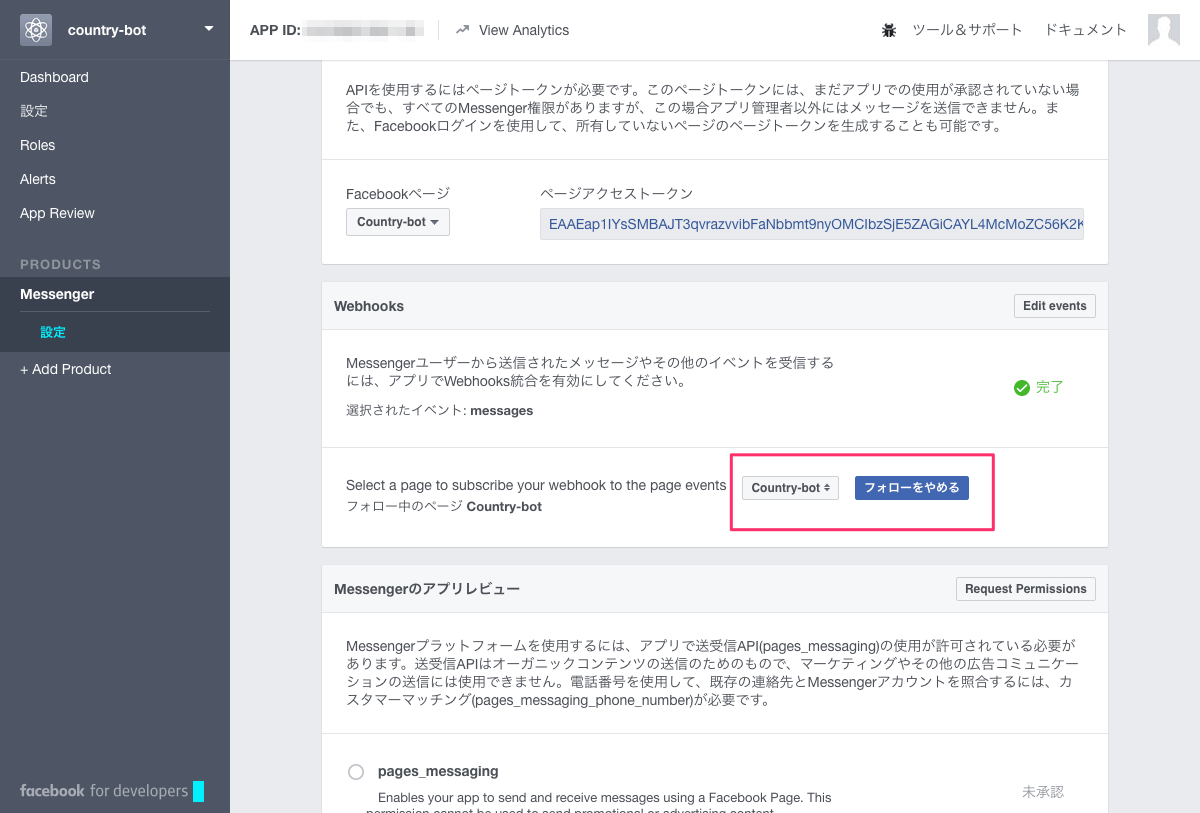Screen dimensions: 1200x813
Task: Open the Facebookページ Country-bot dropdown
Action: pyautogui.click(x=397, y=222)
